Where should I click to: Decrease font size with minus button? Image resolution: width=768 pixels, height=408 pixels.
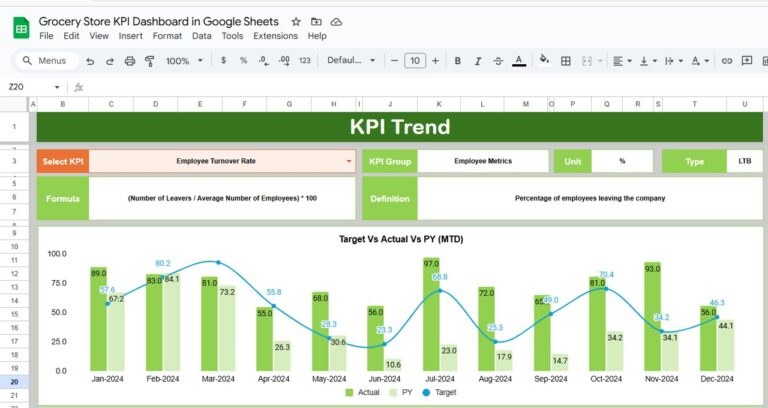394,61
